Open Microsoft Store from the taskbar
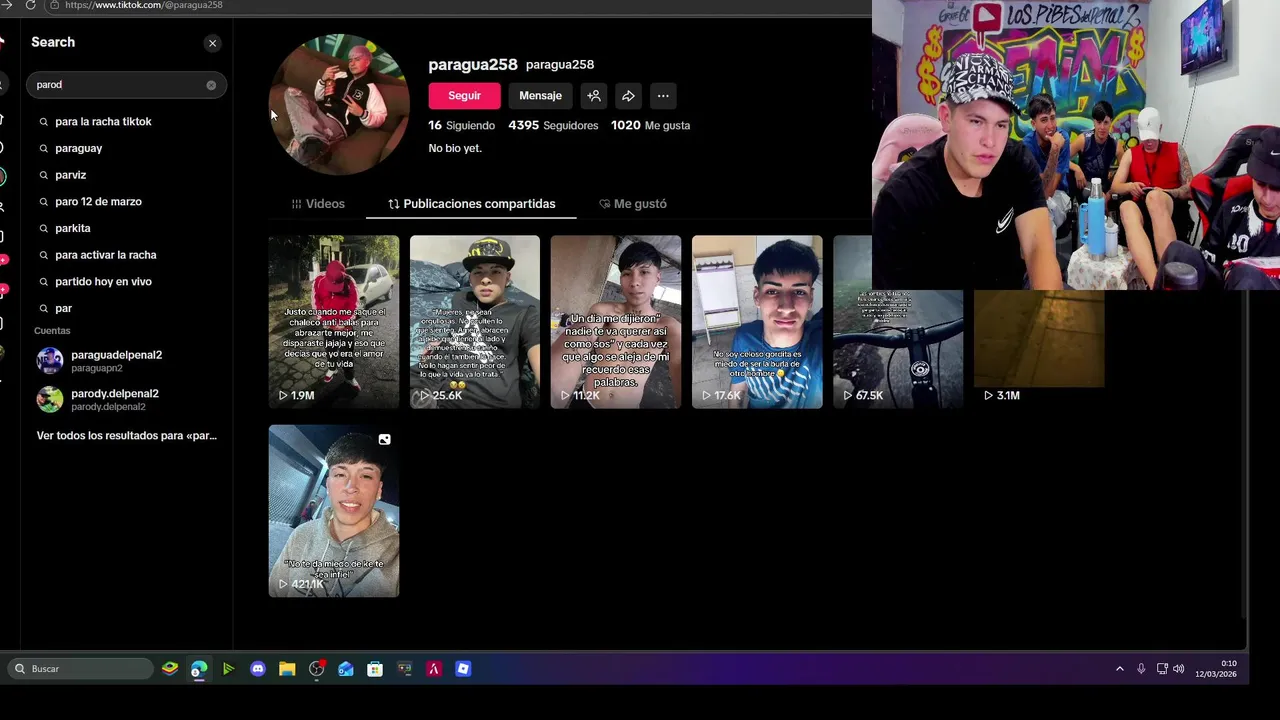 (x=375, y=669)
